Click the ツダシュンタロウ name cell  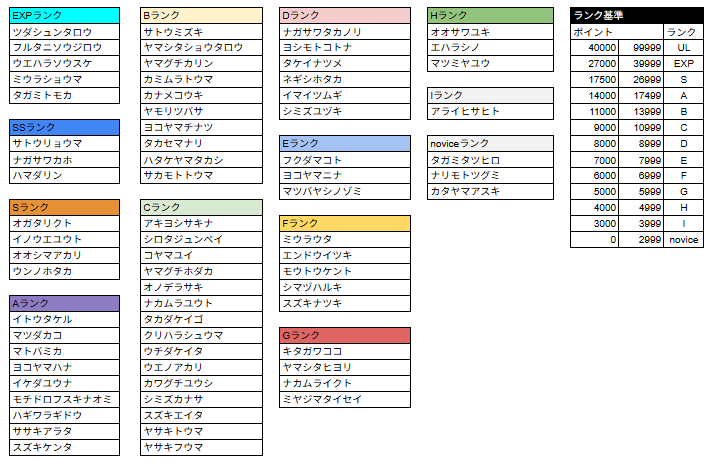pyautogui.click(x=64, y=32)
